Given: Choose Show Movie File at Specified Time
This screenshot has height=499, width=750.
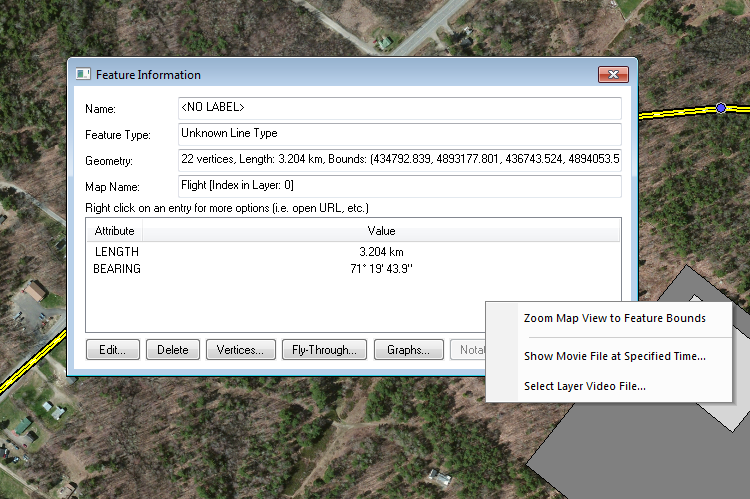Looking at the screenshot, I should (x=614, y=356).
